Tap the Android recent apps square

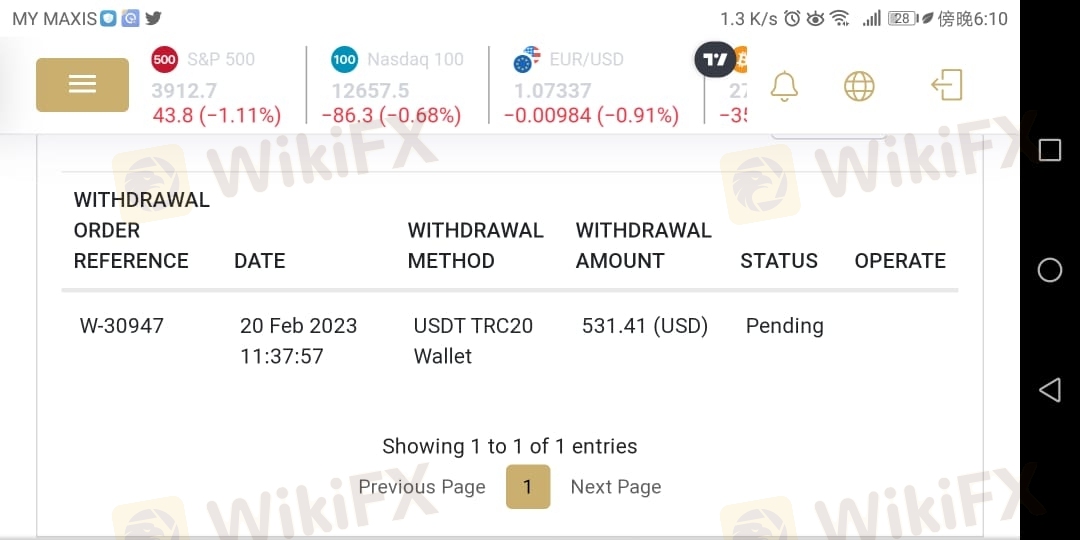[1049, 150]
